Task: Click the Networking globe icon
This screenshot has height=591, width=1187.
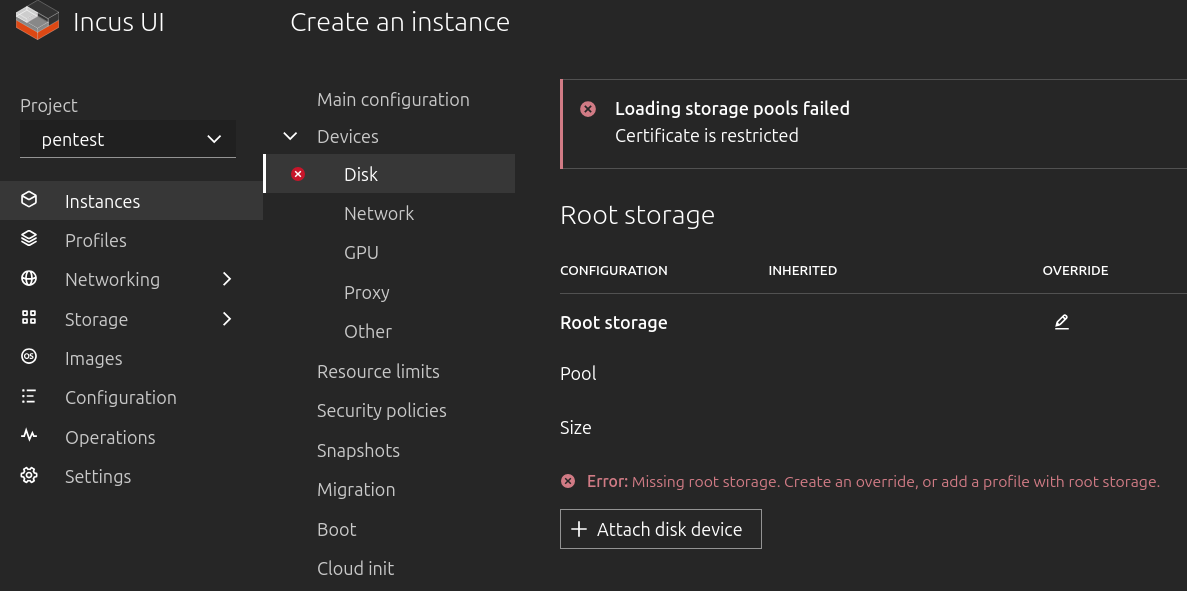Action: [29, 279]
